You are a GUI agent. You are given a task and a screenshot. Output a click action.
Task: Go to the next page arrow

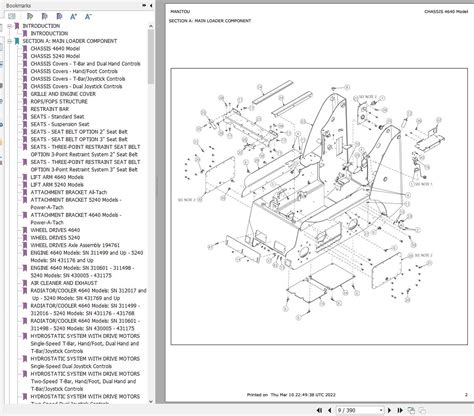pos(389,410)
